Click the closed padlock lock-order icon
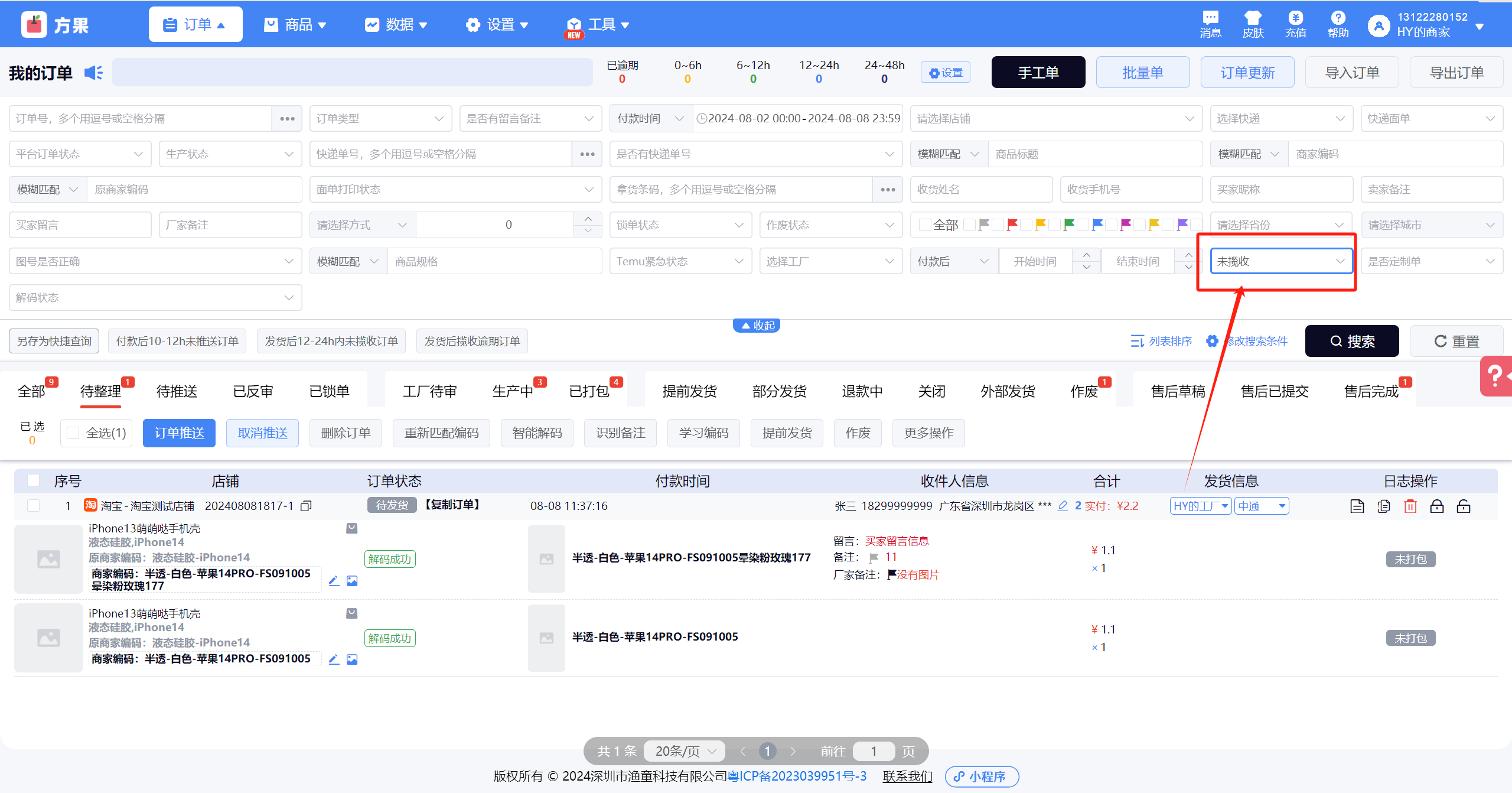The image size is (1512, 793). pos(1436,506)
